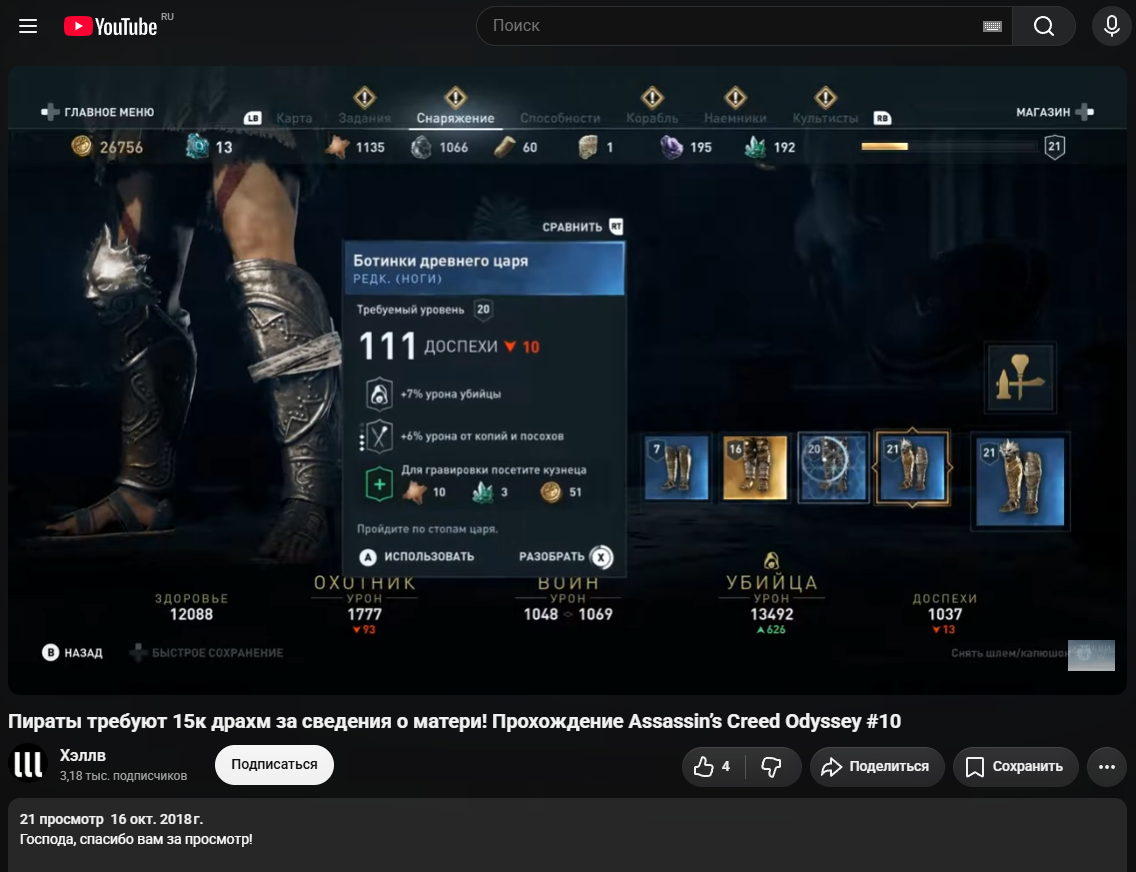Select the Корабль tab in game menu
Viewport: 1136px width, 872px height.
pos(652,118)
